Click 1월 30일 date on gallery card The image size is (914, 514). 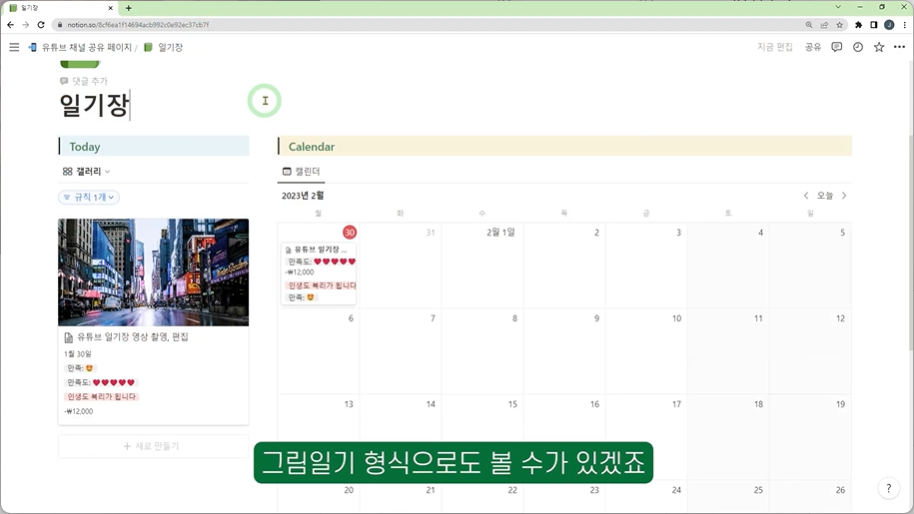(78, 354)
